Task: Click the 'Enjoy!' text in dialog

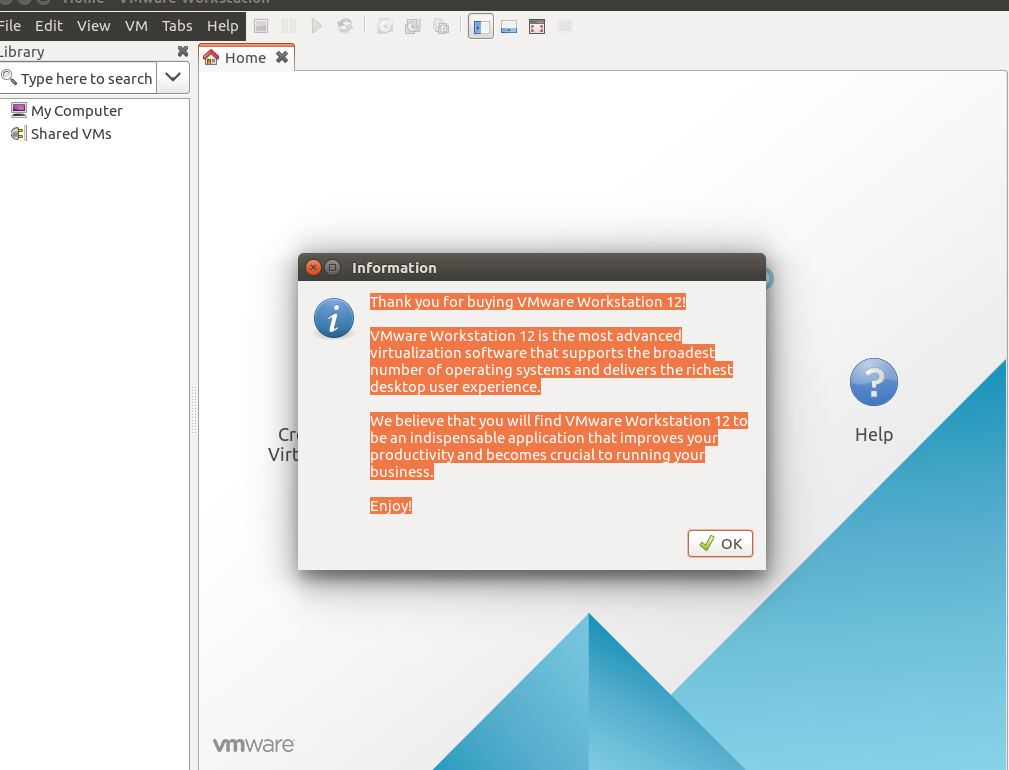Action: click(x=391, y=506)
